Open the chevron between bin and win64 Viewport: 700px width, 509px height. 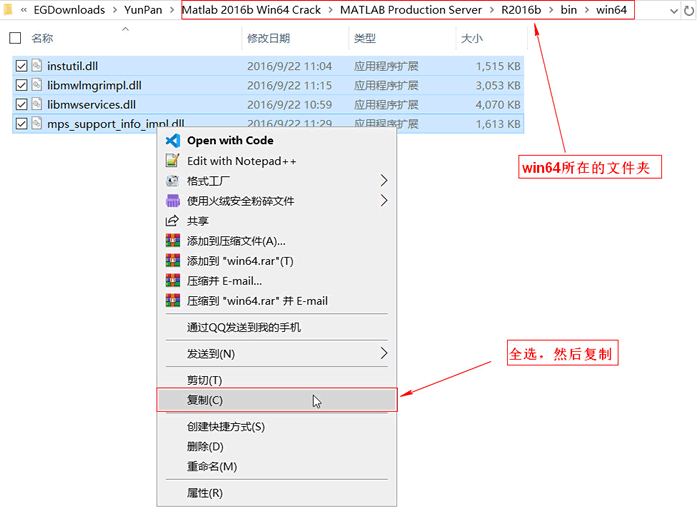point(587,10)
